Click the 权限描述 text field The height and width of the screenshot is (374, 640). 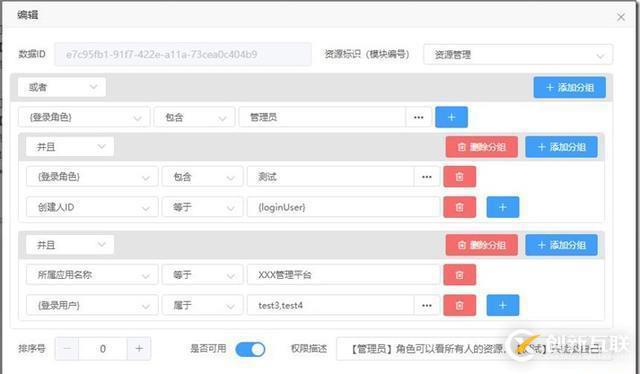[474, 349]
